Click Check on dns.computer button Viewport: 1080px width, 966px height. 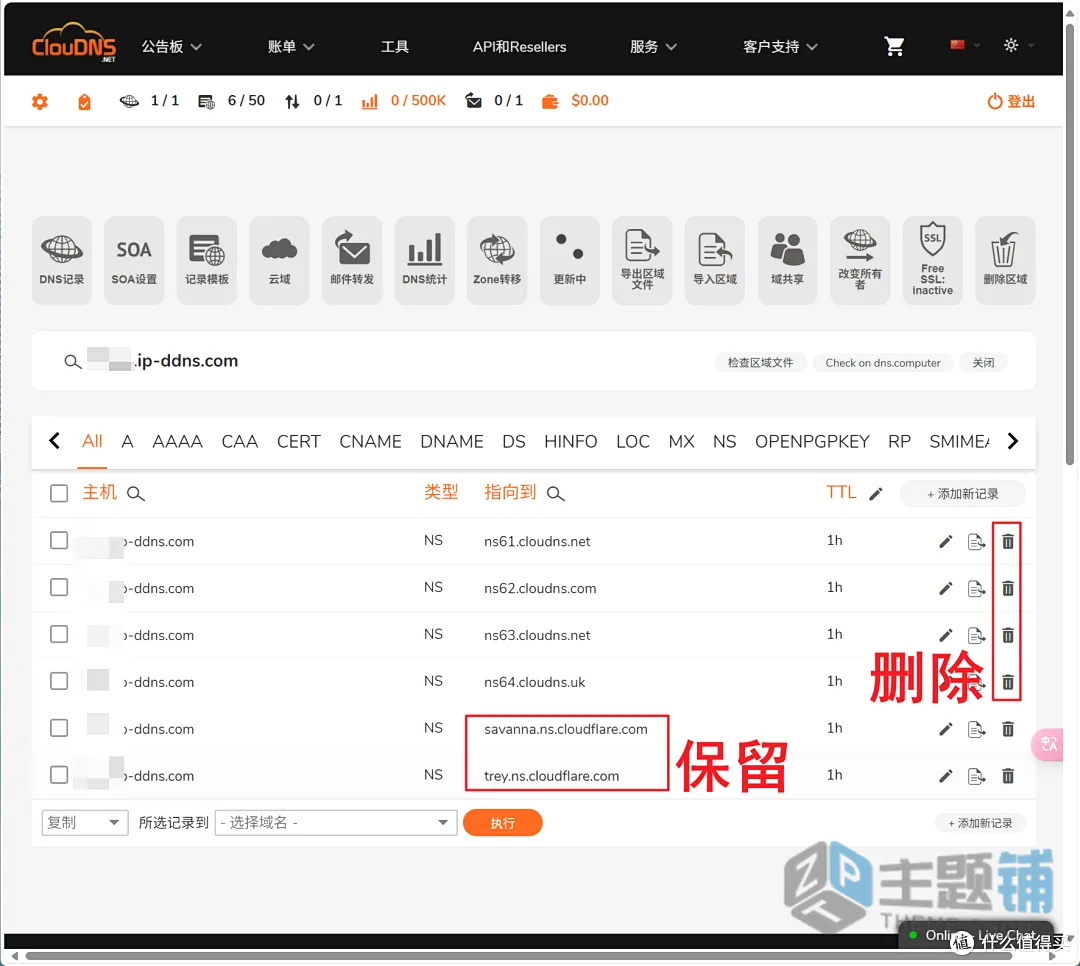pyautogui.click(x=883, y=362)
